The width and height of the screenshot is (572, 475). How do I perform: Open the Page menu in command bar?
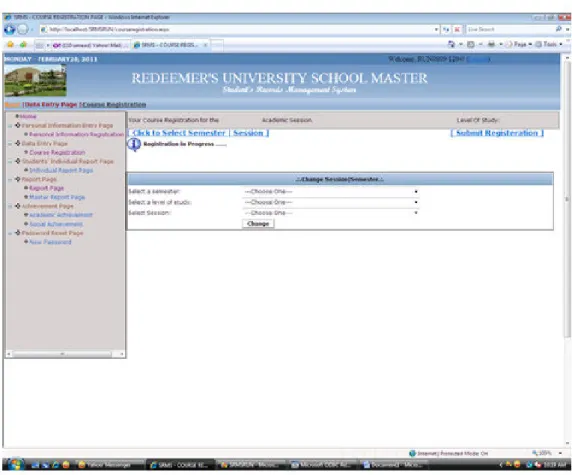(519, 44)
